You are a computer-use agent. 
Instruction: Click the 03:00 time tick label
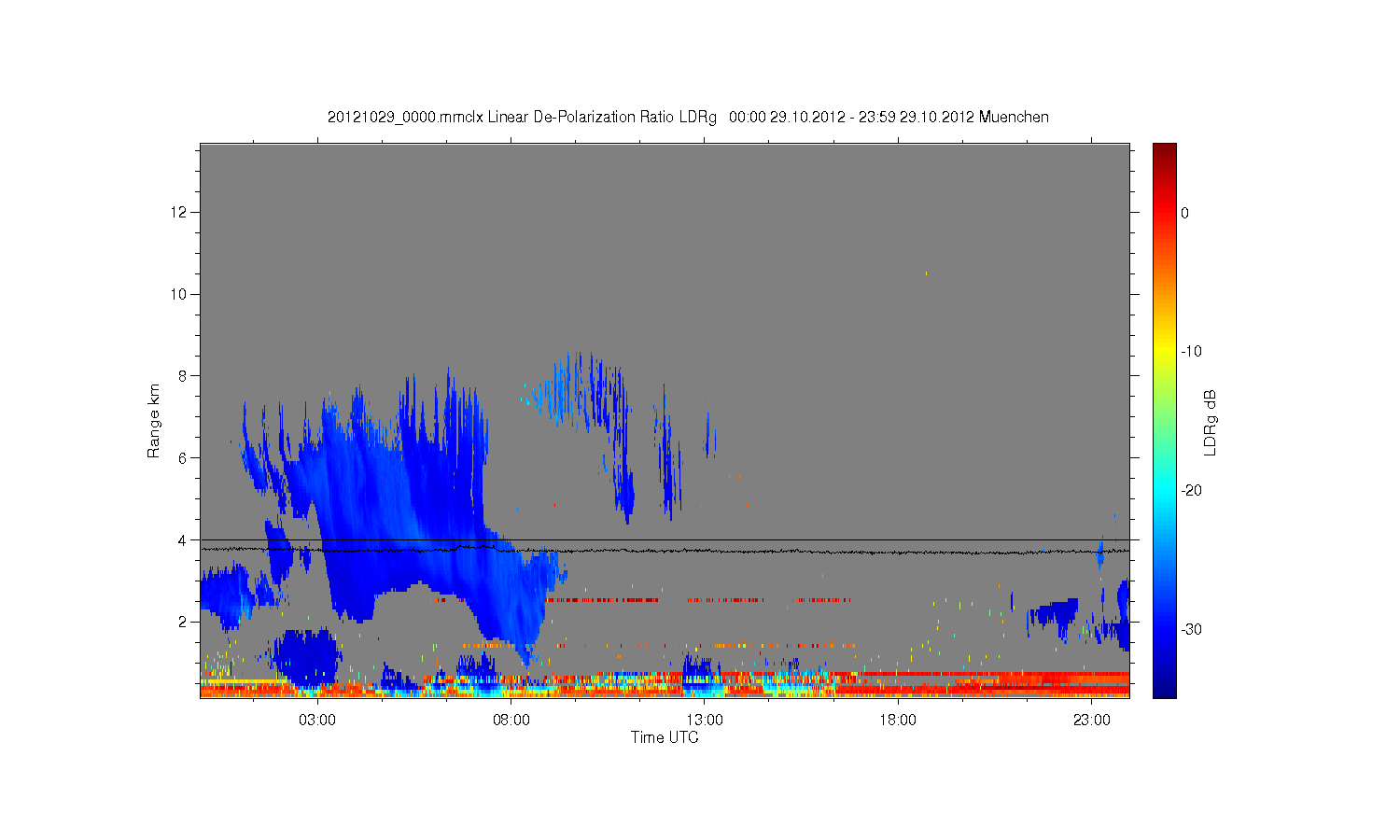317,721
